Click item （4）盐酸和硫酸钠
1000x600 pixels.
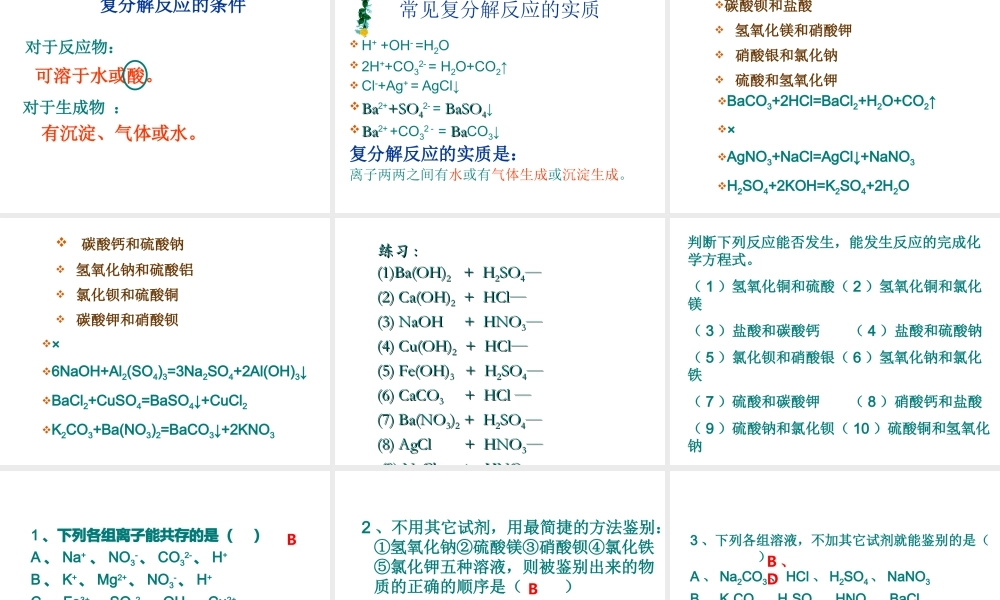pos(918,331)
